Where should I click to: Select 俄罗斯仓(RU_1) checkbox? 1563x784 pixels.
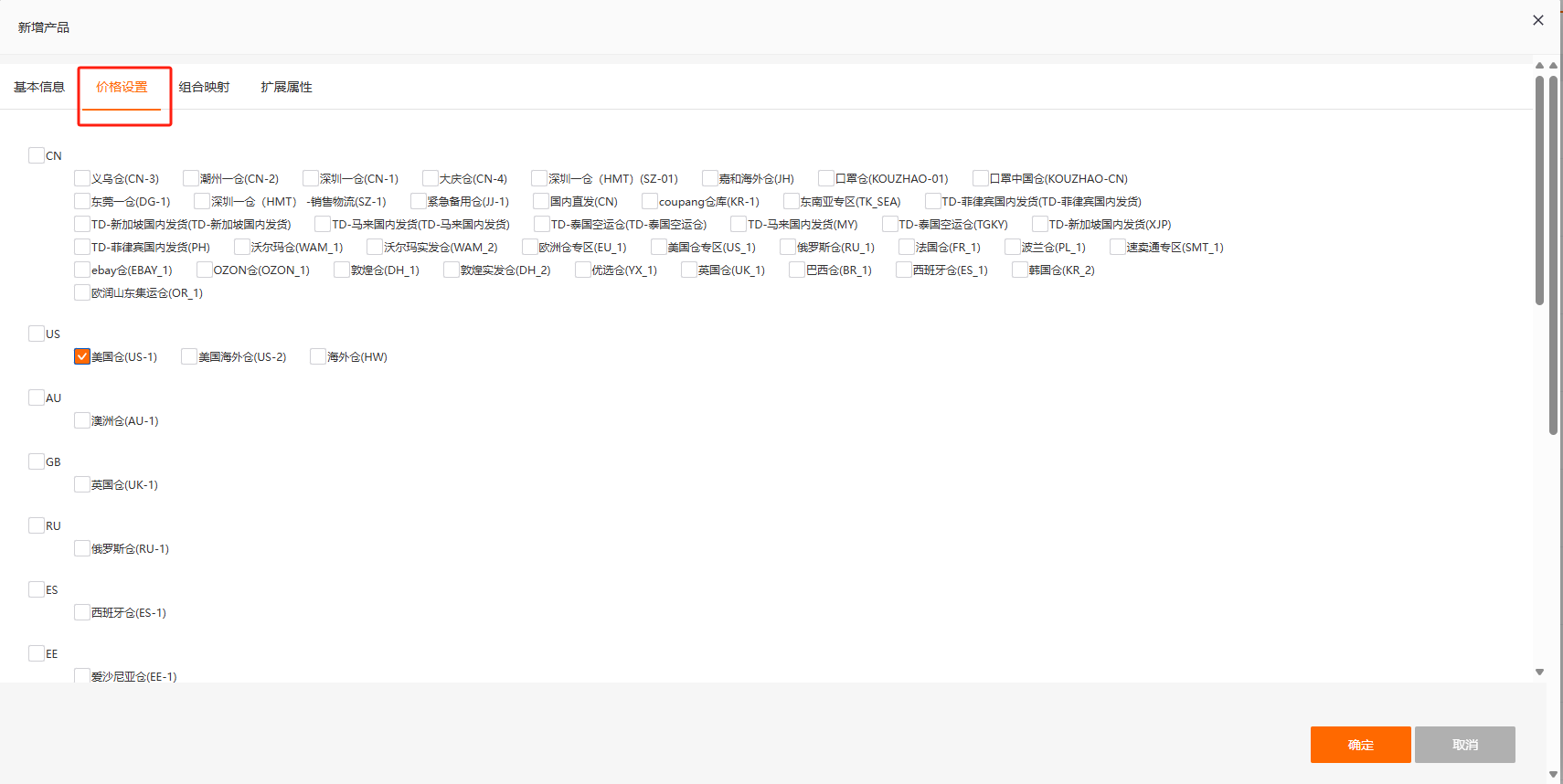pyautogui.click(x=788, y=247)
